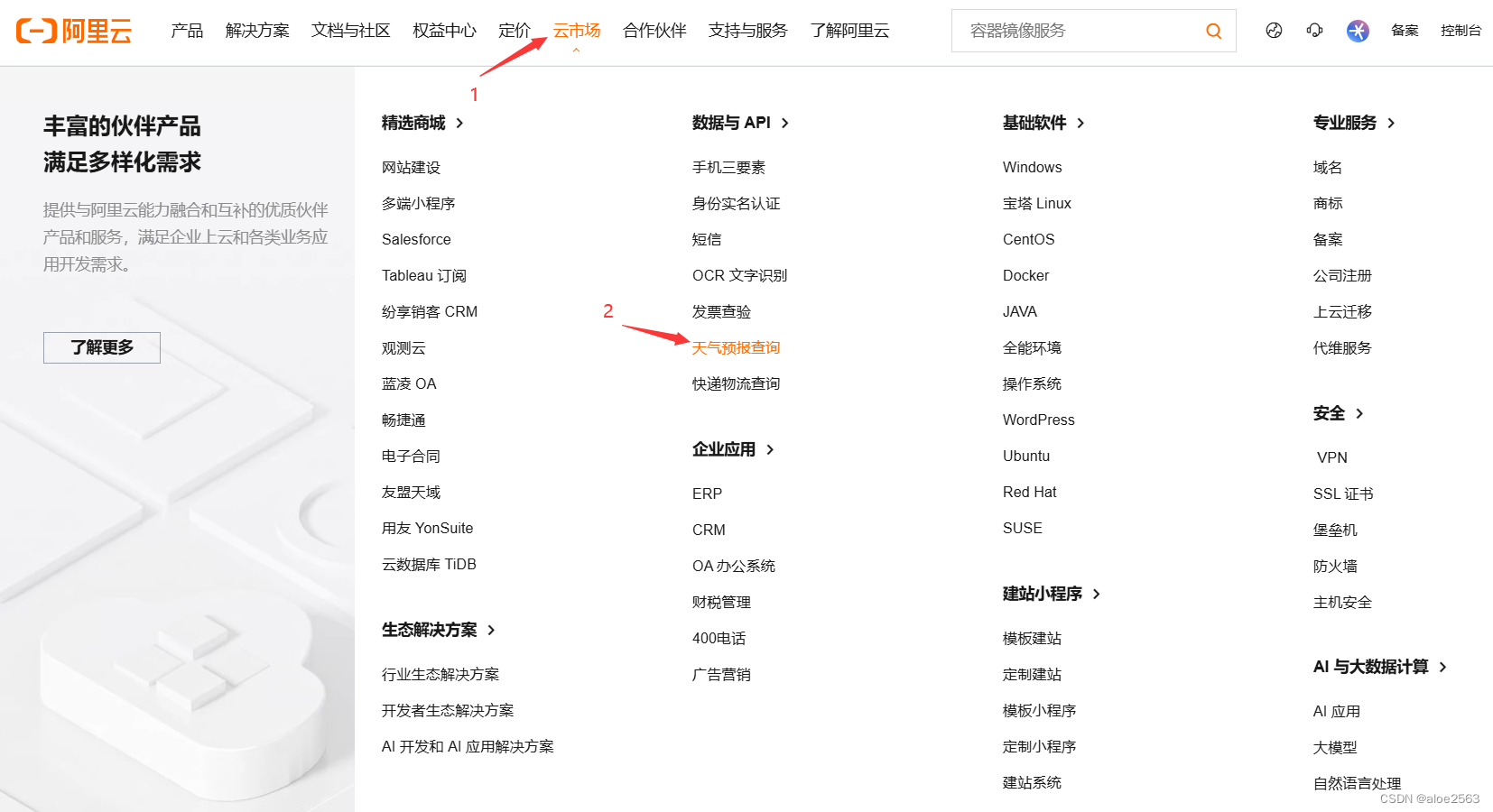Screen dimensions: 1493x812
Task: Expand the 数据与 API category chevron
Action: [x=785, y=123]
